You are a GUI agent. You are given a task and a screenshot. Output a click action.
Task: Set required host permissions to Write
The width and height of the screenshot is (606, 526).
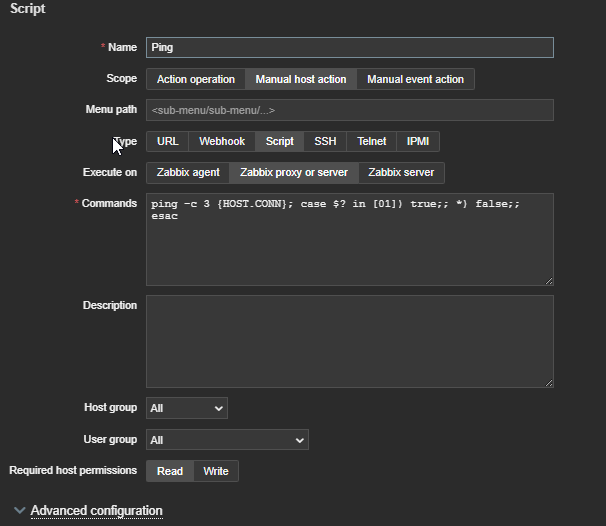(216, 471)
